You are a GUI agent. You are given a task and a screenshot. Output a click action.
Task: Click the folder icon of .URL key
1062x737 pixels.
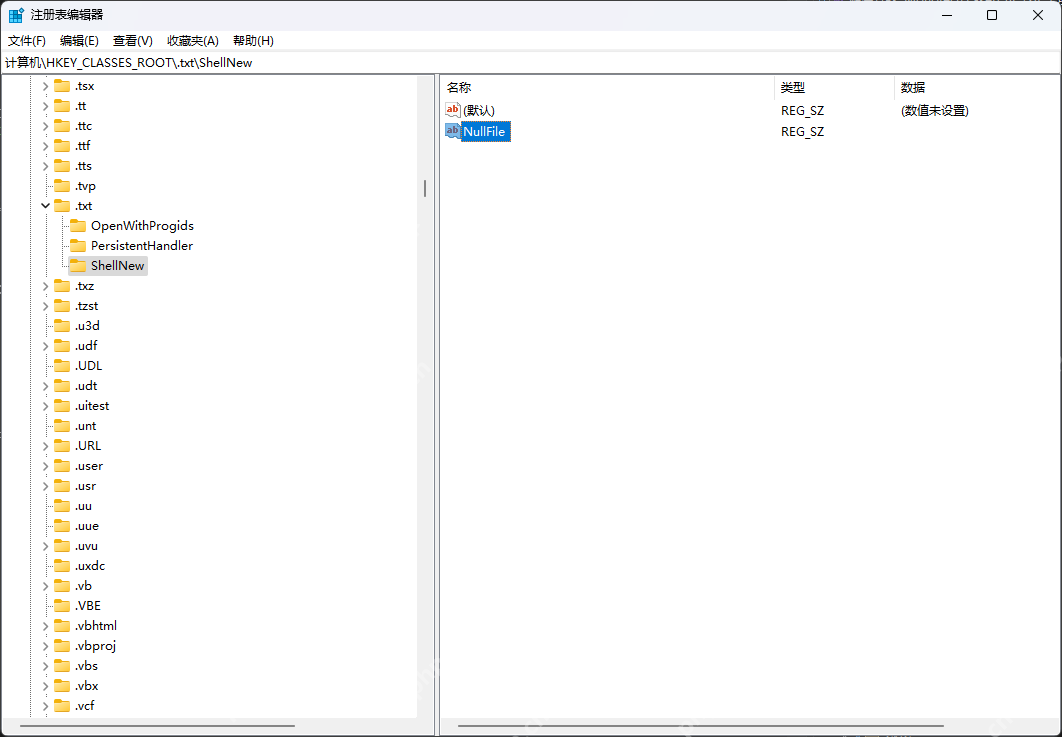[62, 446]
